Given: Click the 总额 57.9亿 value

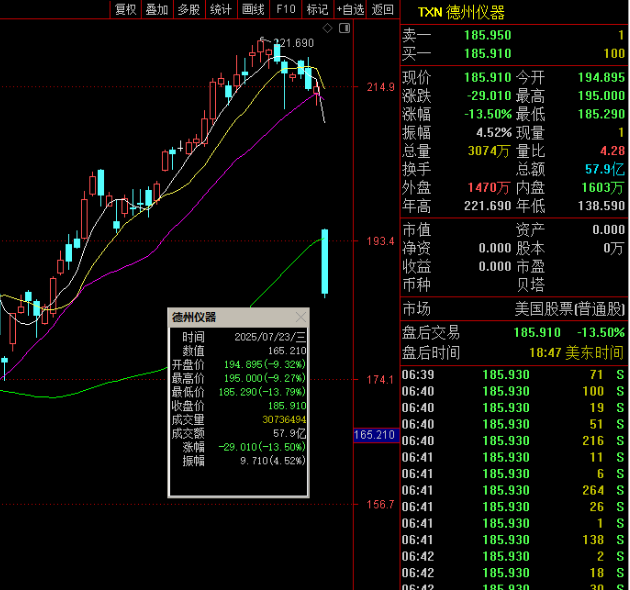Looking at the screenshot, I should click(605, 169).
